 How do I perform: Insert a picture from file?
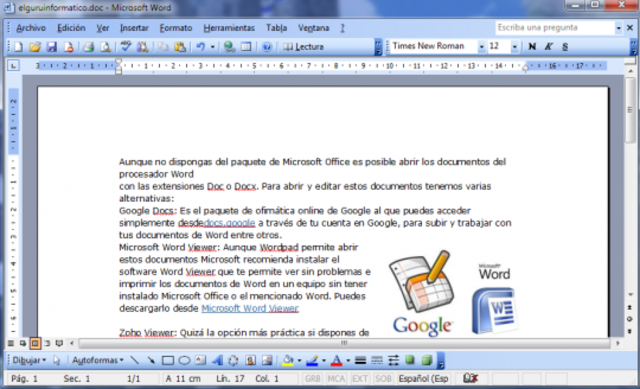(x=267, y=360)
